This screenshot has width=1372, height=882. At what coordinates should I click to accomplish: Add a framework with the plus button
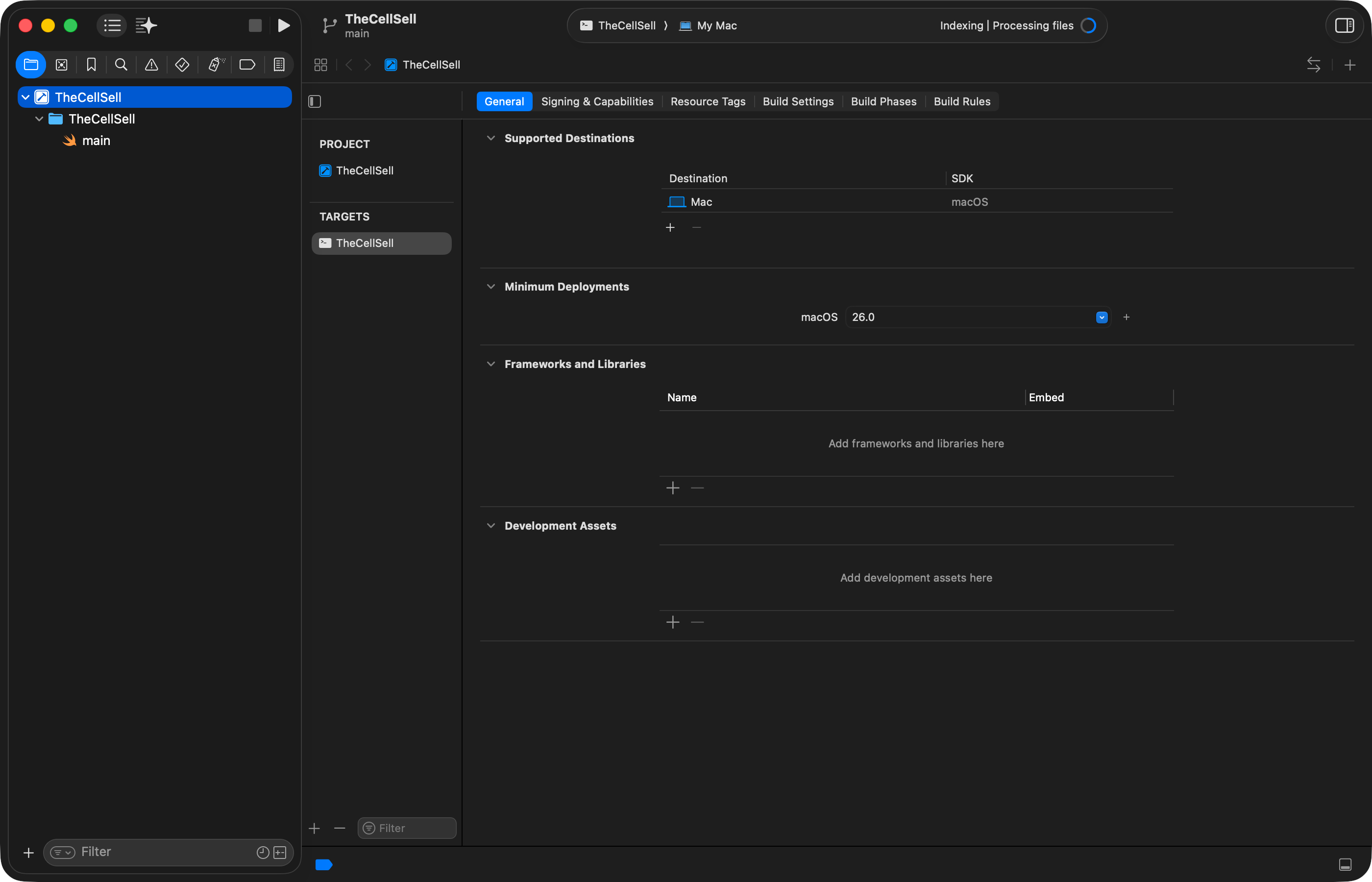click(x=673, y=488)
